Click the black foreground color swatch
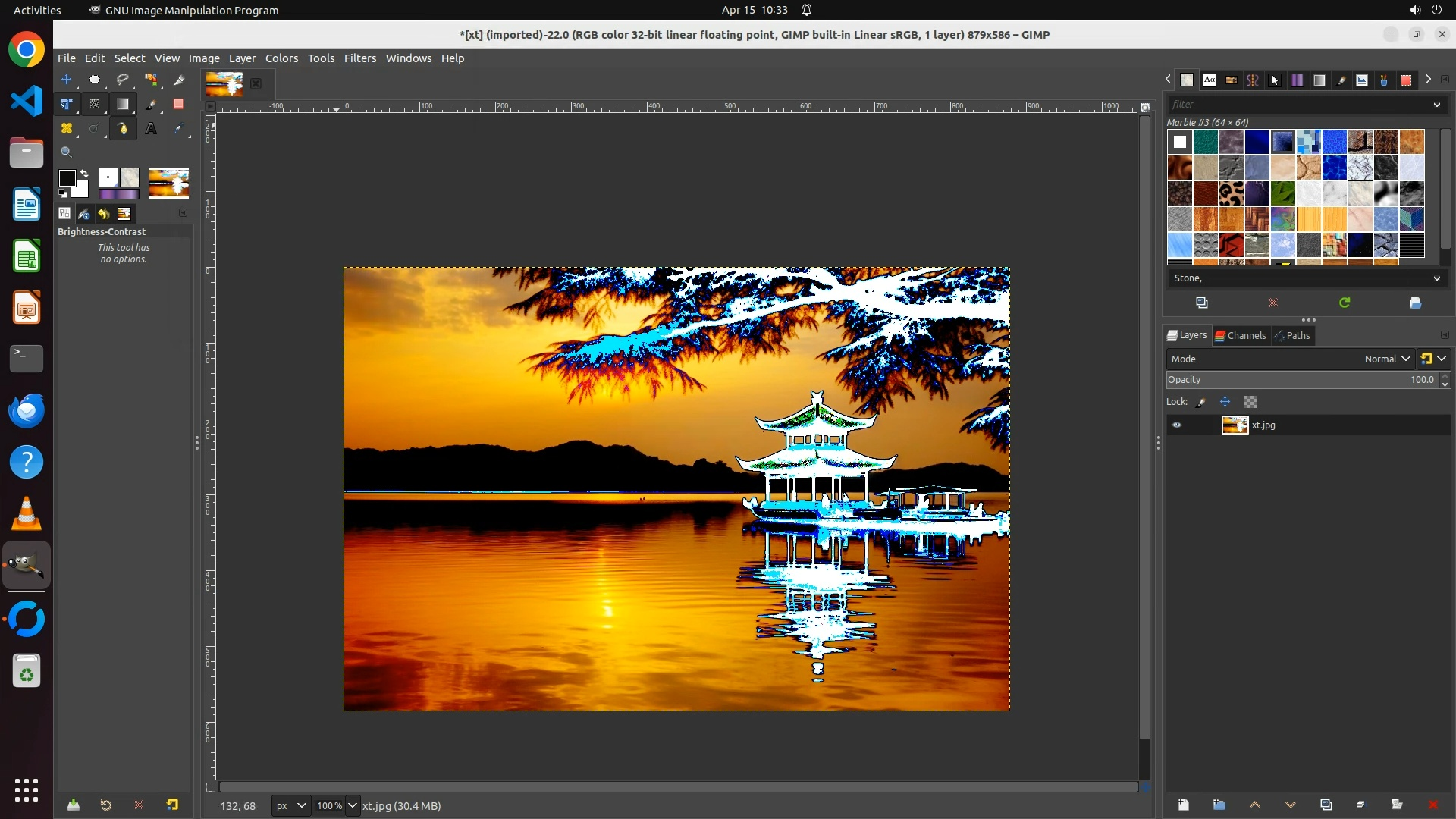 point(67,178)
